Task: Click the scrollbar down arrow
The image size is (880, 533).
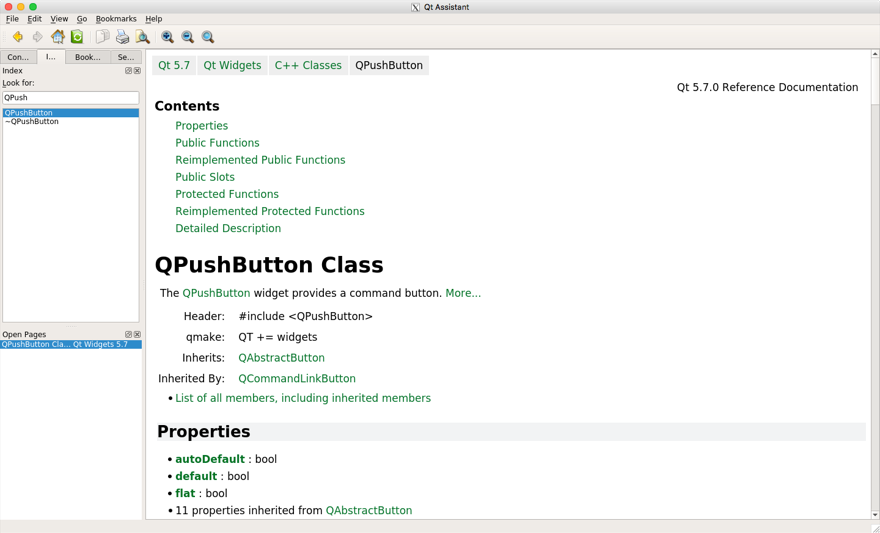Action: 875,514
